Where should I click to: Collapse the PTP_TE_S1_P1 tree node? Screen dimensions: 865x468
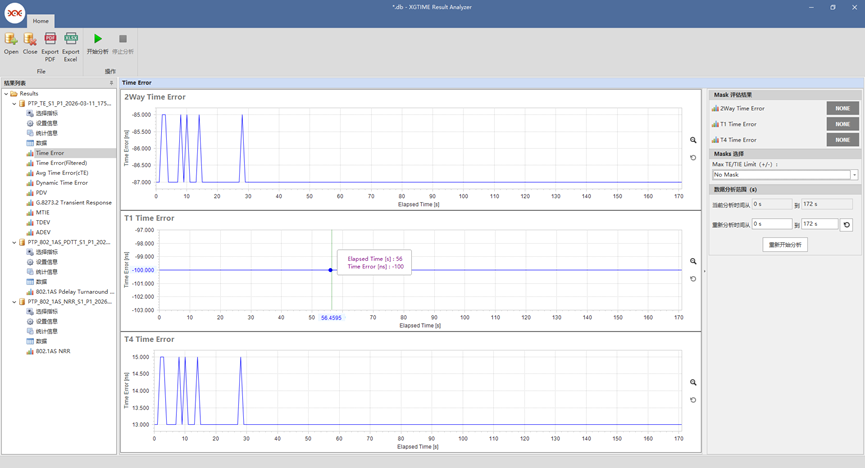(x=14, y=104)
